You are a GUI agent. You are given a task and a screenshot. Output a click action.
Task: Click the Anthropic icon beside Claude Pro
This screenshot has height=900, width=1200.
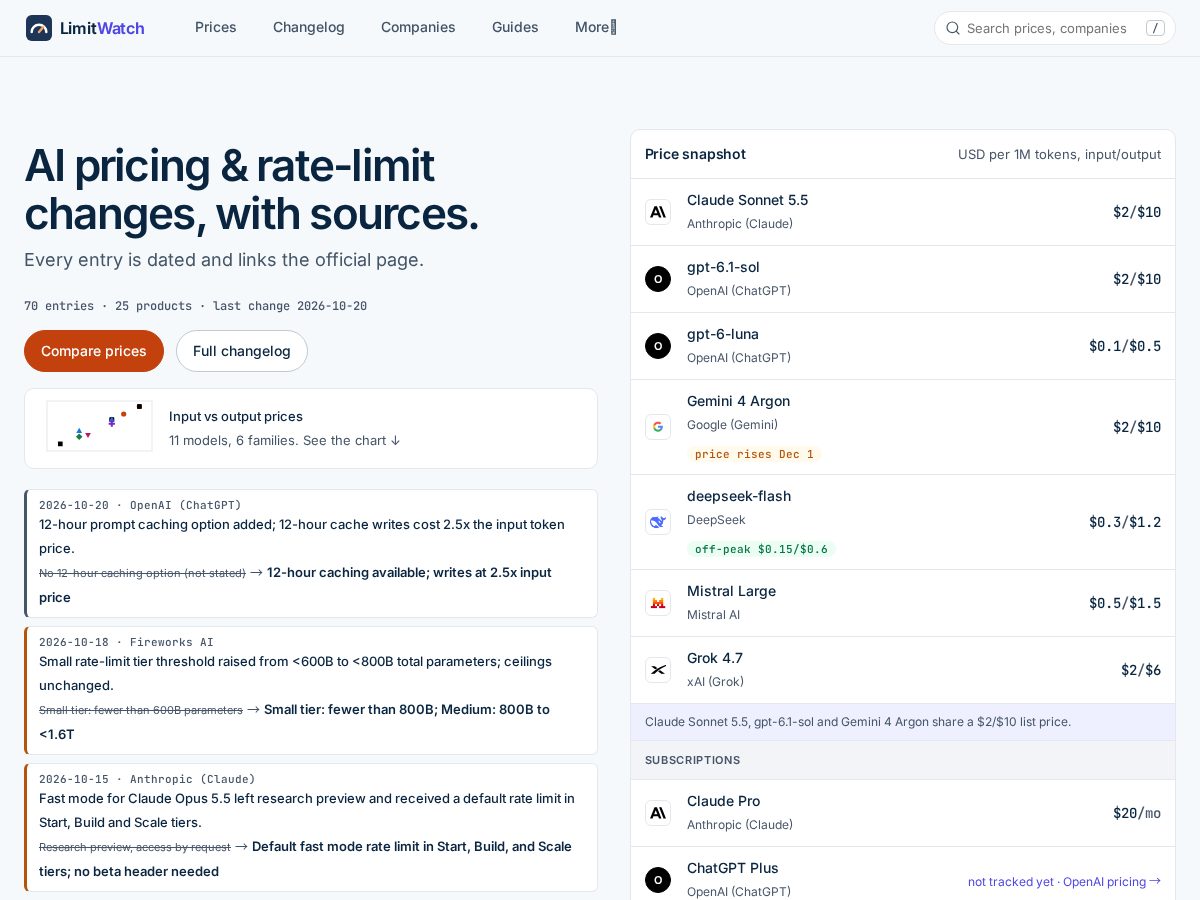point(658,813)
